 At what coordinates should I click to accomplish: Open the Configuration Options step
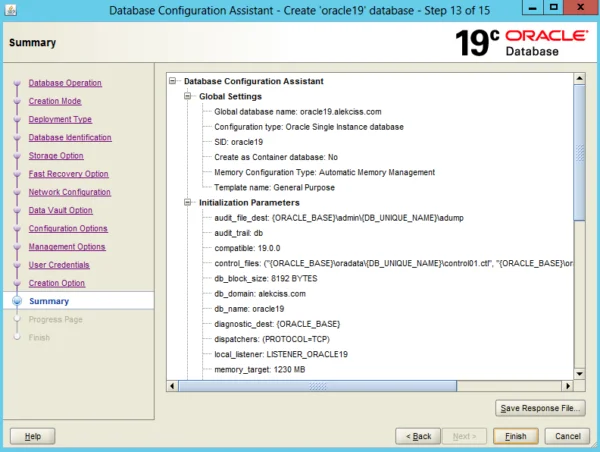pos(68,228)
